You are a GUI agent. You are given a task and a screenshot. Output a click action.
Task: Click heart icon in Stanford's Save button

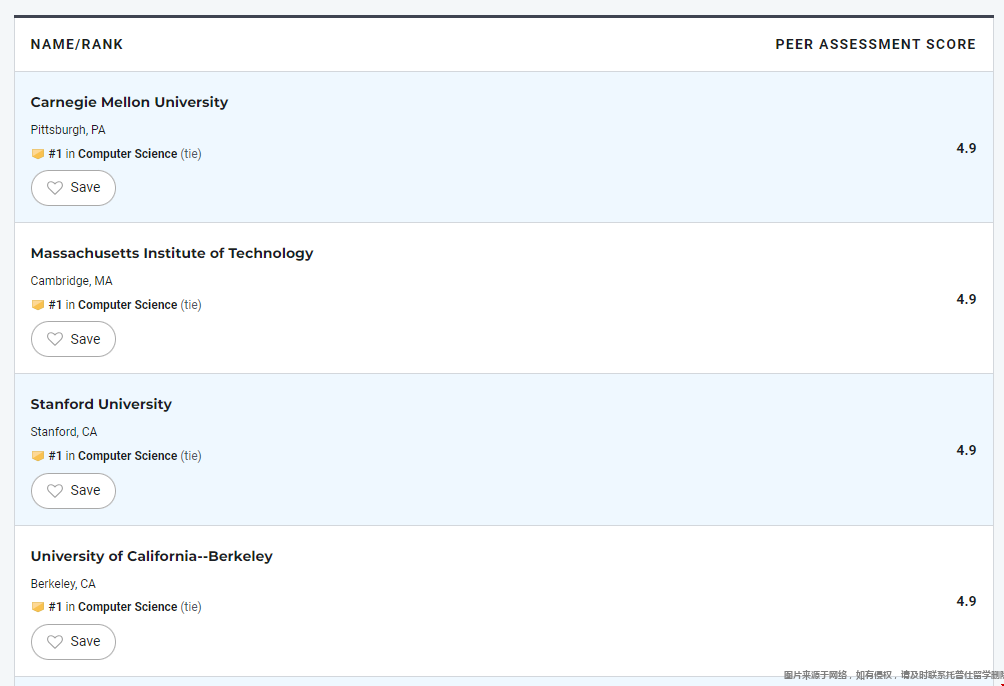point(55,490)
